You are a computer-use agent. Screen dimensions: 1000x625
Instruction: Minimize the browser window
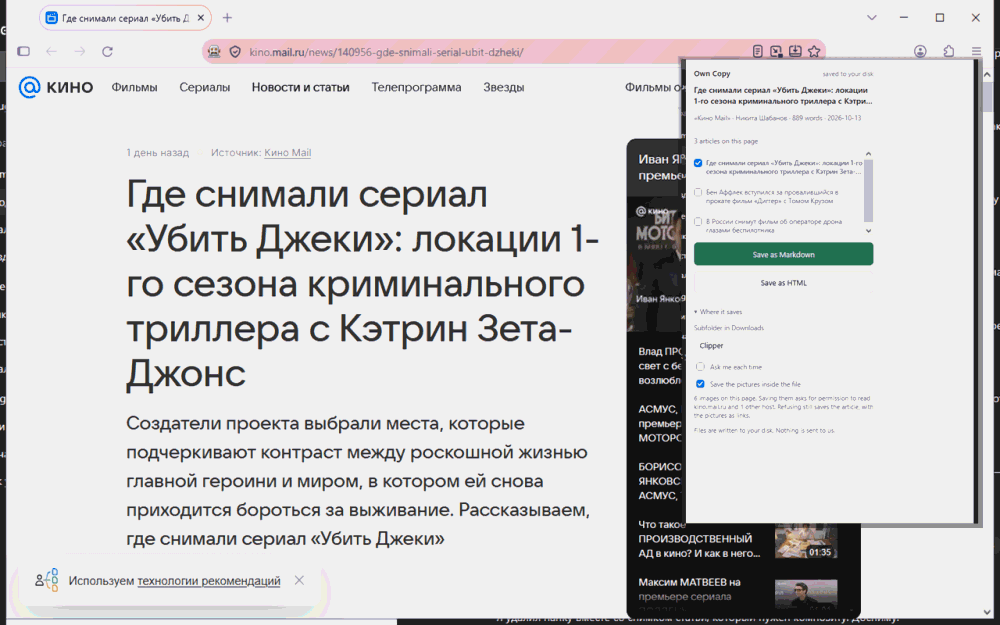tap(904, 18)
